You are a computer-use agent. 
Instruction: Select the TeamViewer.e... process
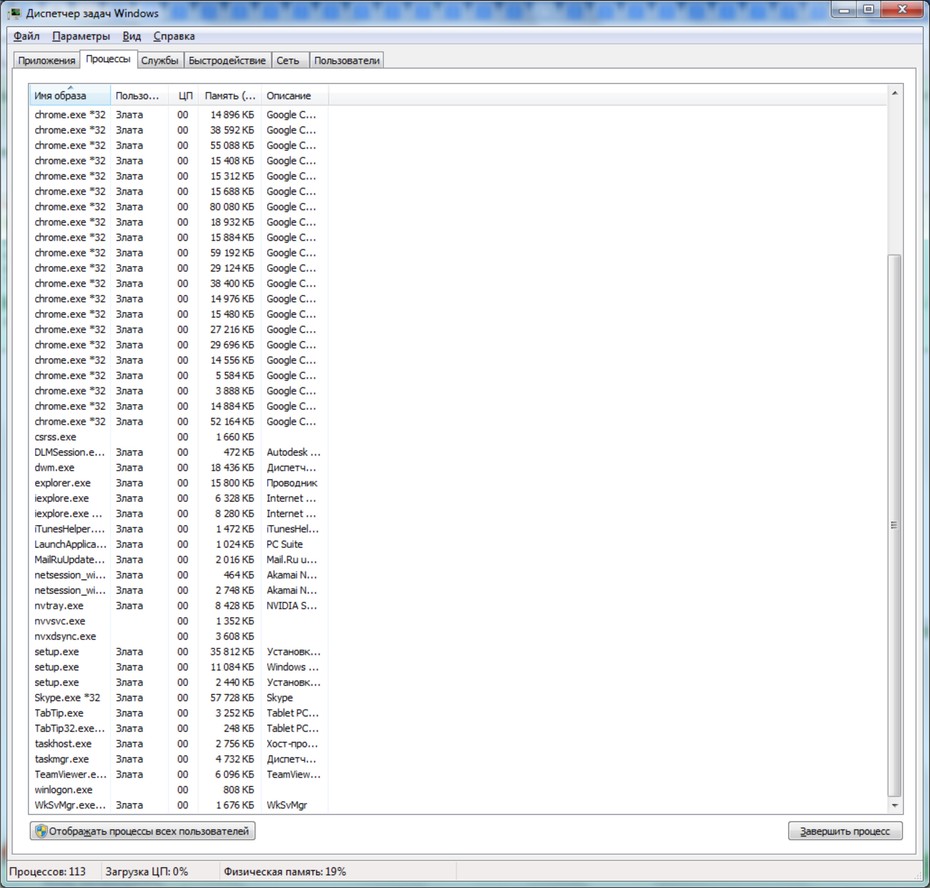pyautogui.click(x=178, y=775)
